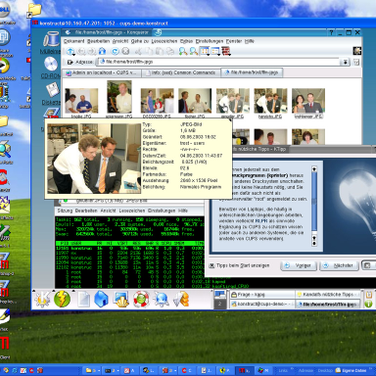Click the Back arrow in Konqueror toolbar

tap(82, 51)
